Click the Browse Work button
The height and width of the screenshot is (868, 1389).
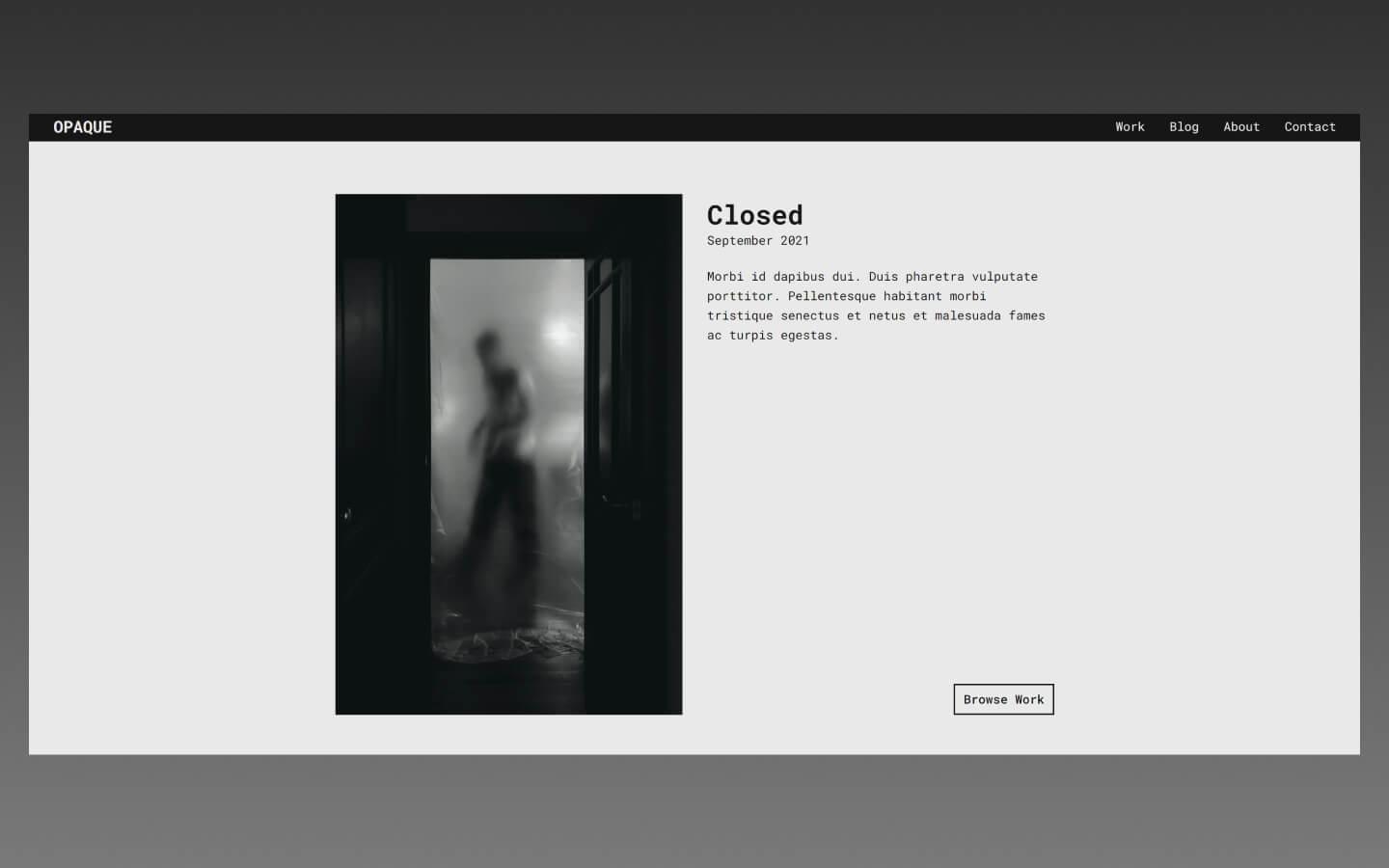pyautogui.click(x=1003, y=699)
